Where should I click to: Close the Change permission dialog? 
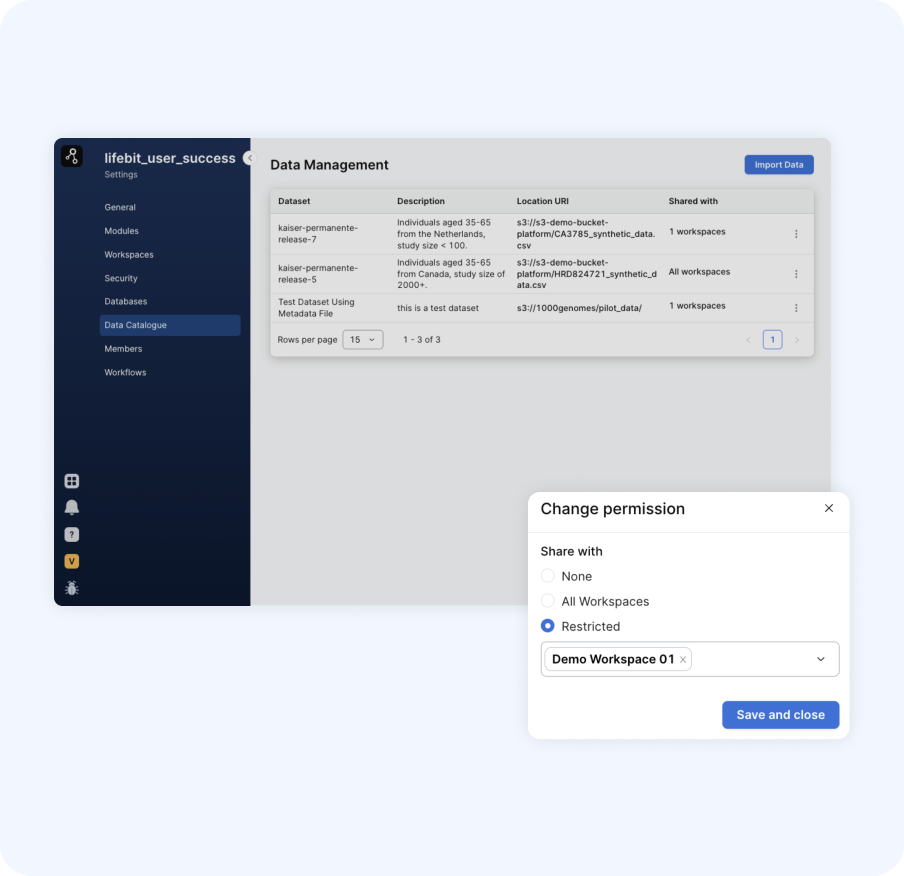tap(829, 508)
